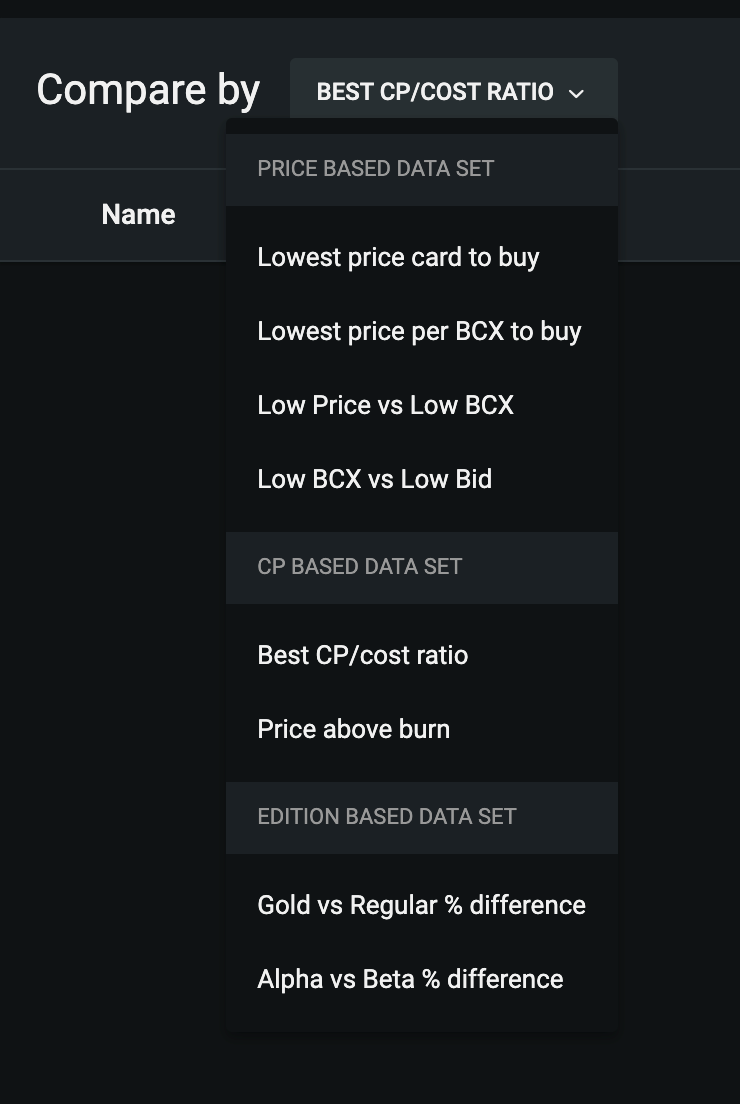The width and height of the screenshot is (740, 1104).
Task: Click the Compare by heading label
Action: [148, 91]
